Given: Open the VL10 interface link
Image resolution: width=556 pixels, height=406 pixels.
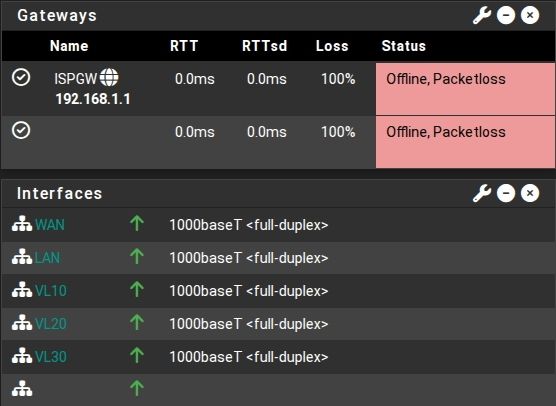Looking at the screenshot, I should pos(51,291).
